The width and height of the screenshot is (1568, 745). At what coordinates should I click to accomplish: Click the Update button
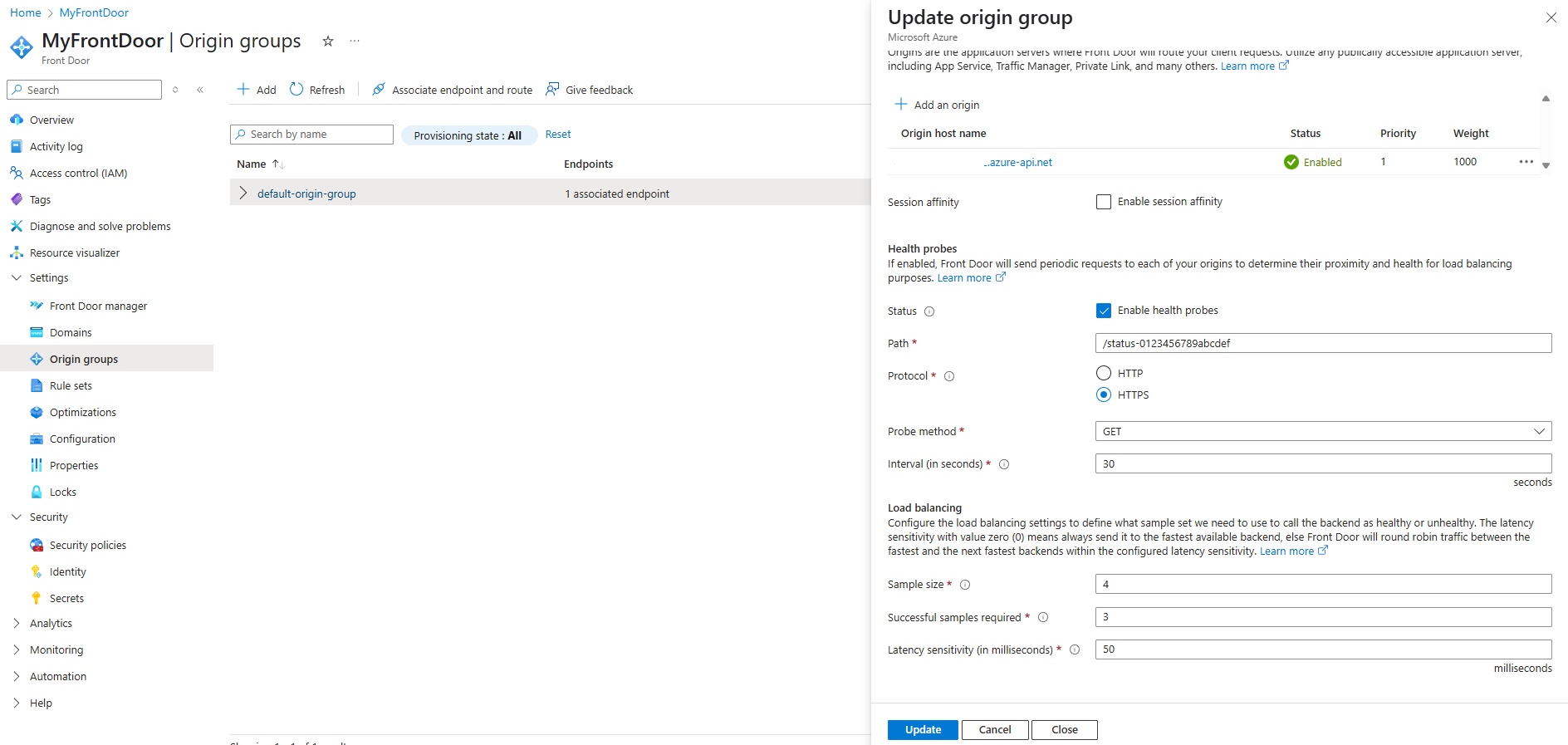tap(923, 729)
